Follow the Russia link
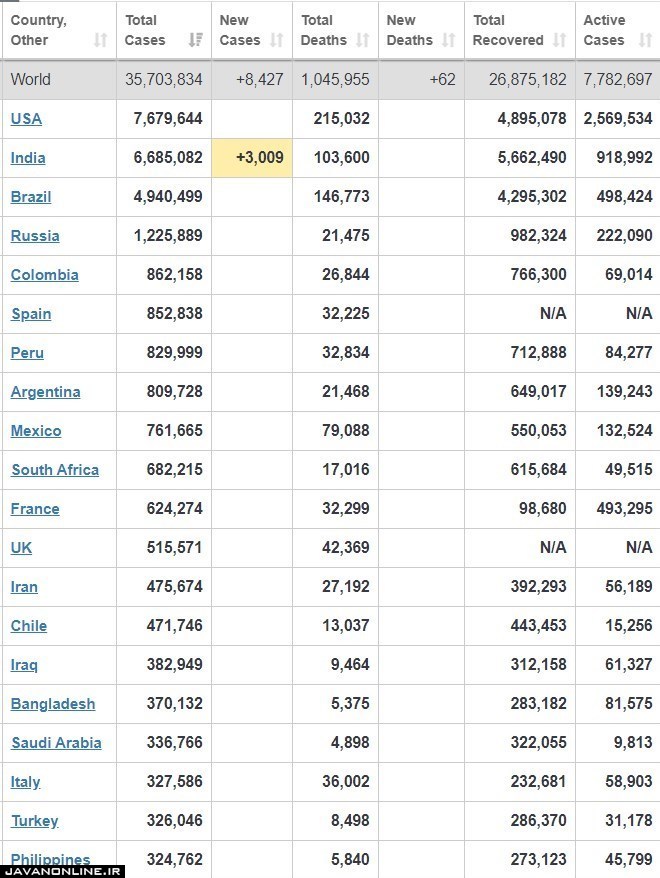The width and height of the screenshot is (660, 878). point(35,236)
